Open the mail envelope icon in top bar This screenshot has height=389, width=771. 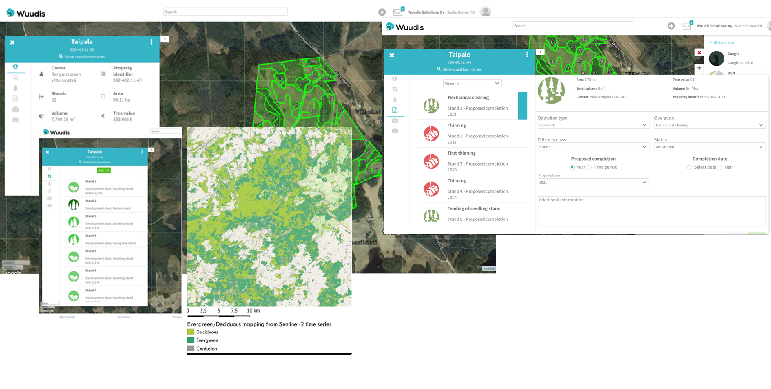pyautogui.click(x=397, y=12)
